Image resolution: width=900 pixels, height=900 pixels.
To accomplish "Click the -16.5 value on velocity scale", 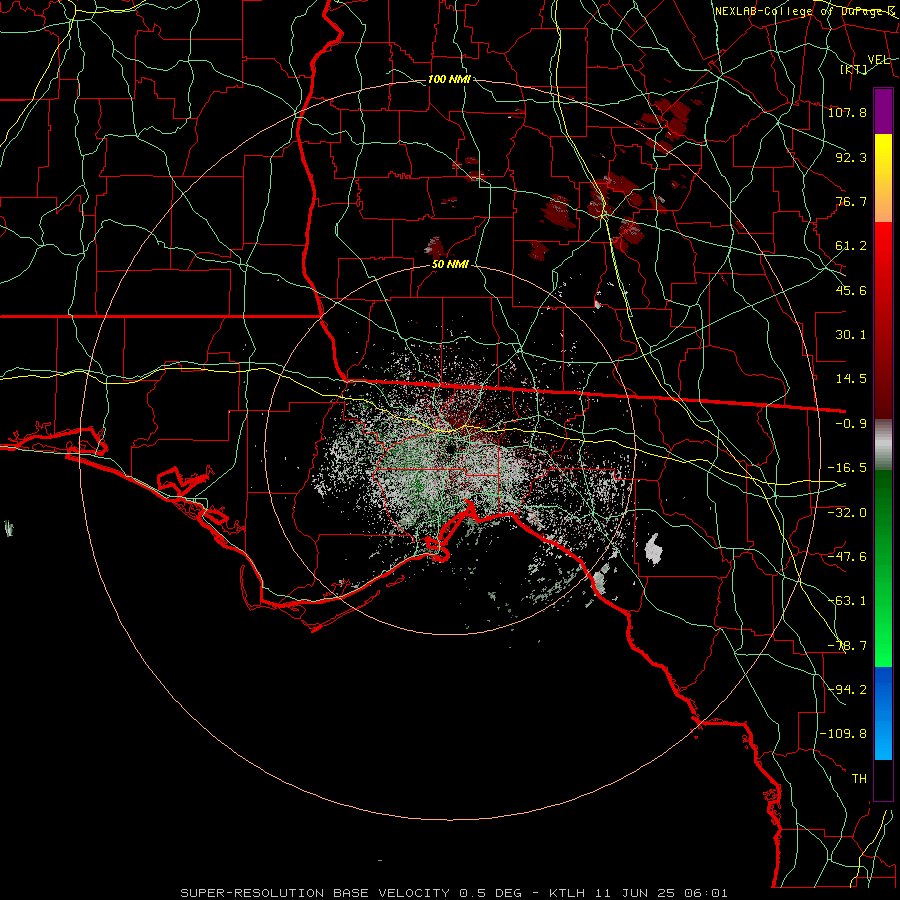I will click(x=847, y=468).
